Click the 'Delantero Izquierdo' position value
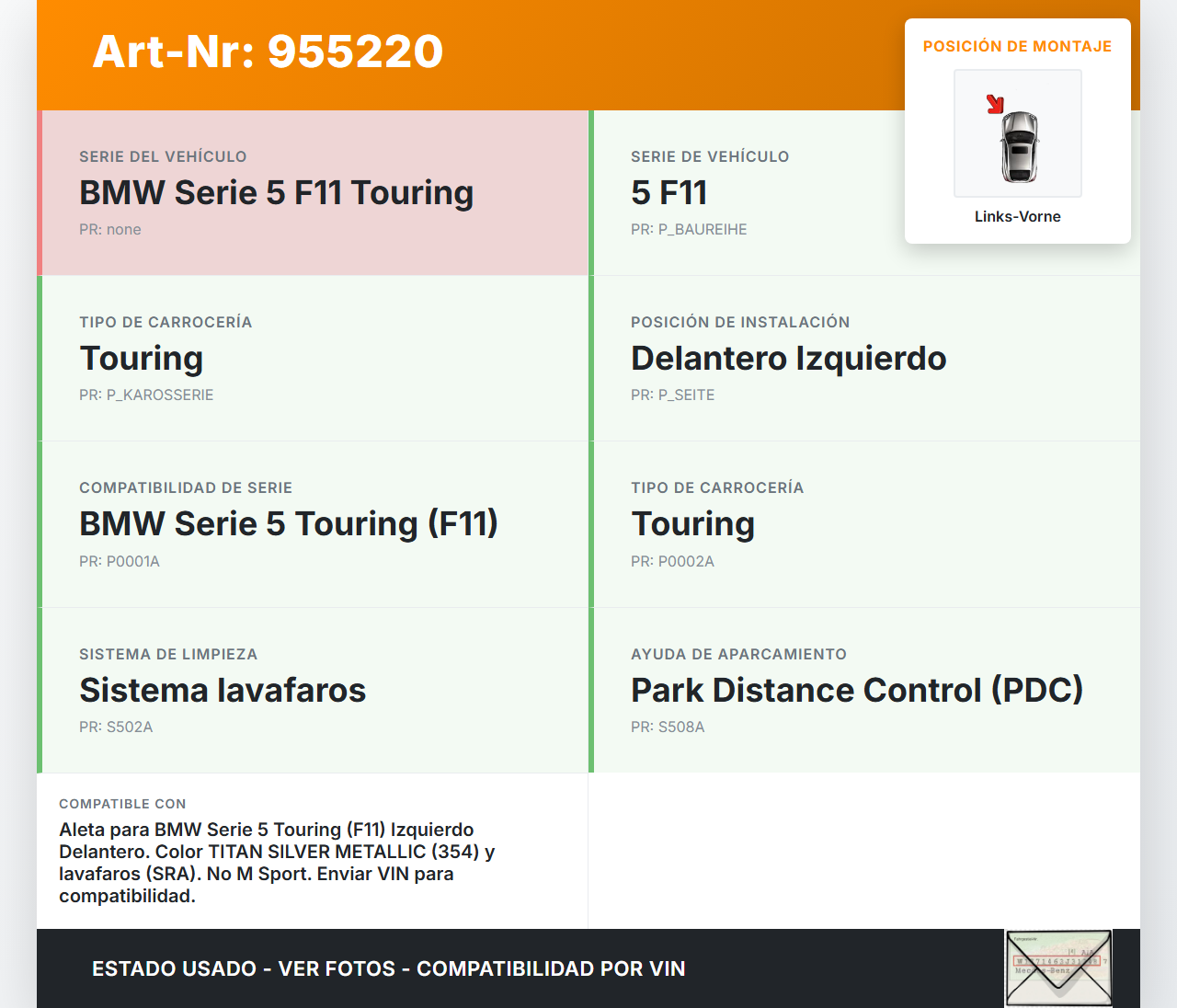The height and width of the screenshot is (1008, 1177). coord(788,359)
